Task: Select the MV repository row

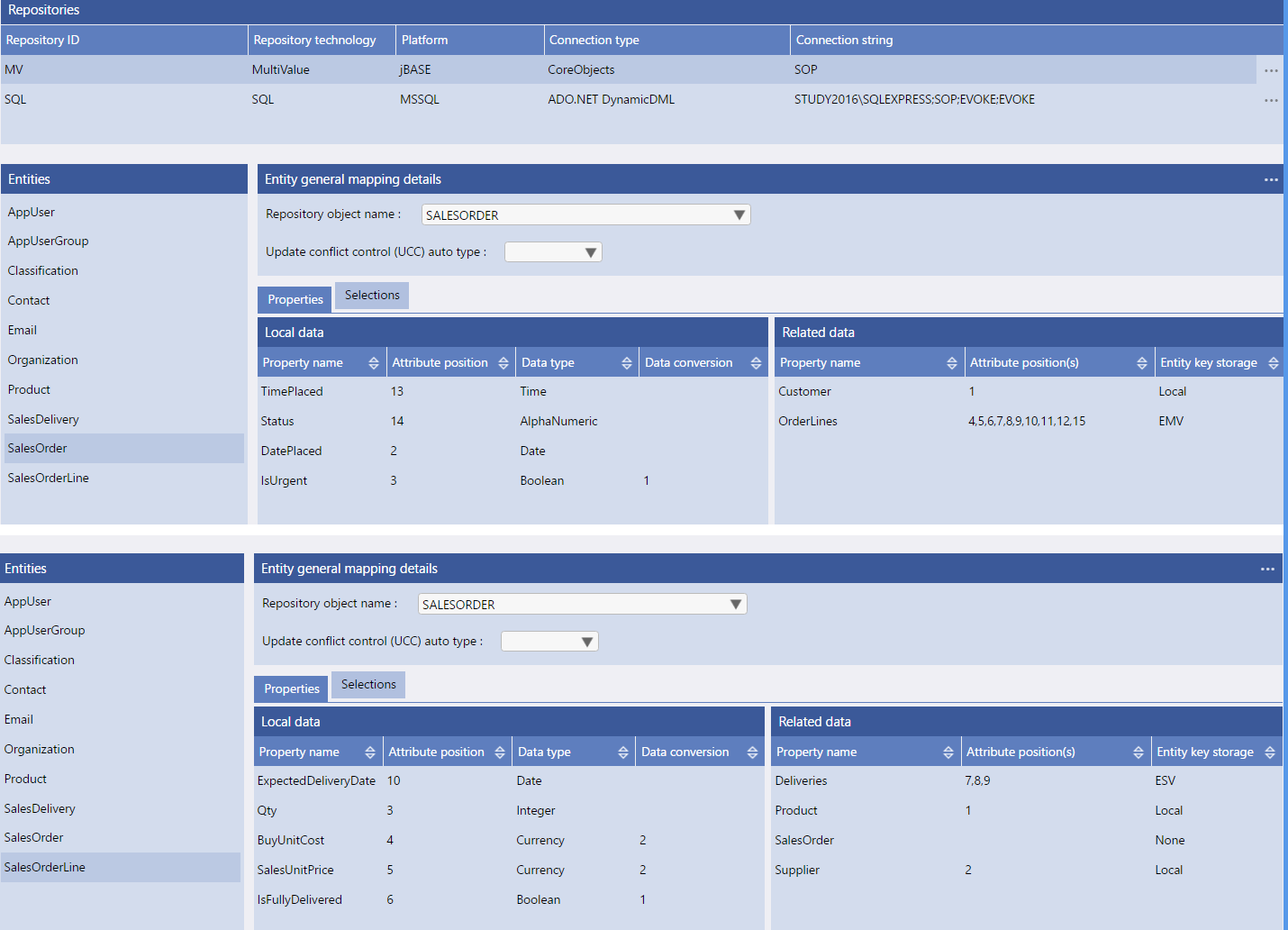Action: tap(629, 69)
